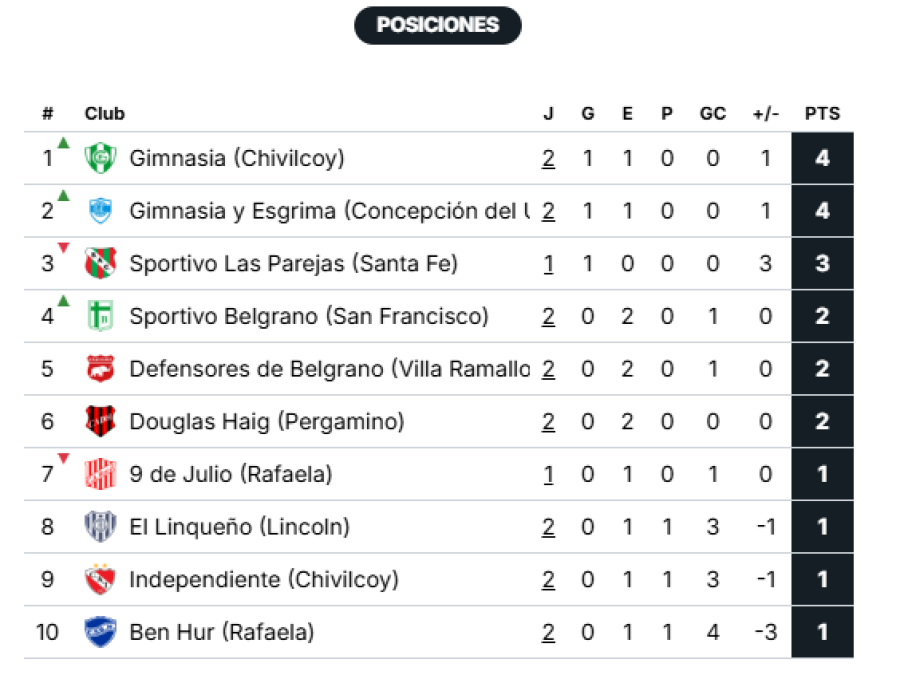900x683 pixels.
Task: Click the Sportivo Las Parejas crest icon
Action: [x=100, y=264]
